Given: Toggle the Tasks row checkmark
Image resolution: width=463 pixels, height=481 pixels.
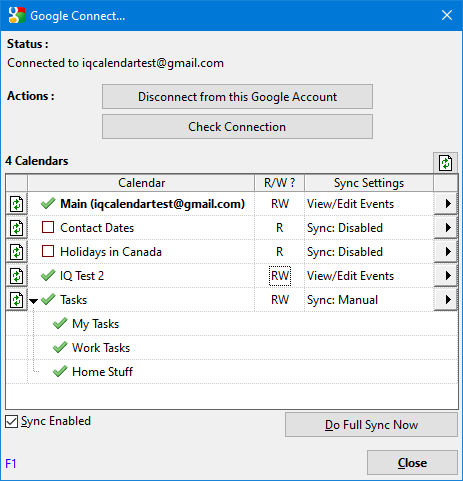Looking at the screenshot, I should (x=48, y=299).
